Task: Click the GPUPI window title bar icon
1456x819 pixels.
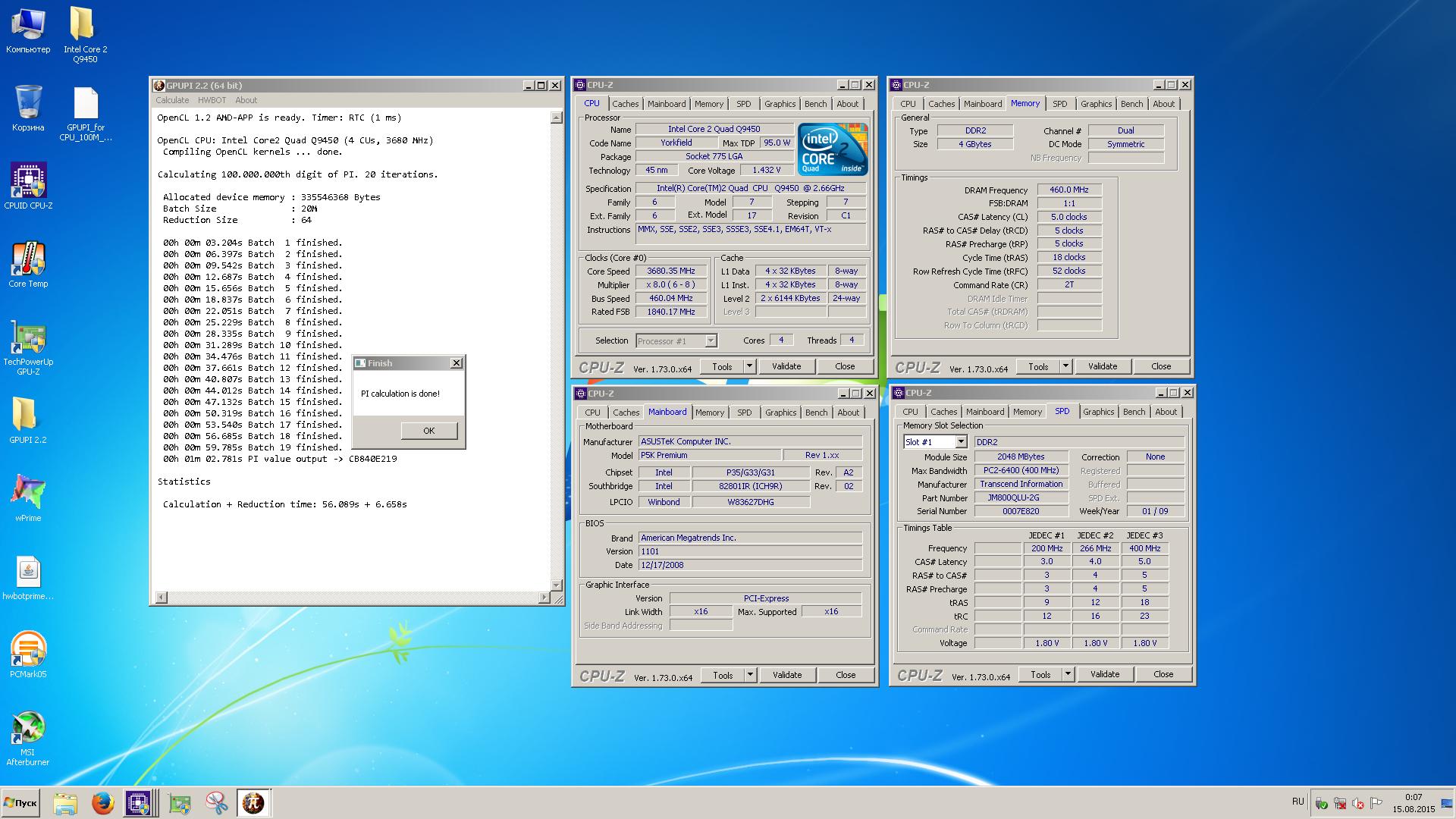Action: [158, 85]
